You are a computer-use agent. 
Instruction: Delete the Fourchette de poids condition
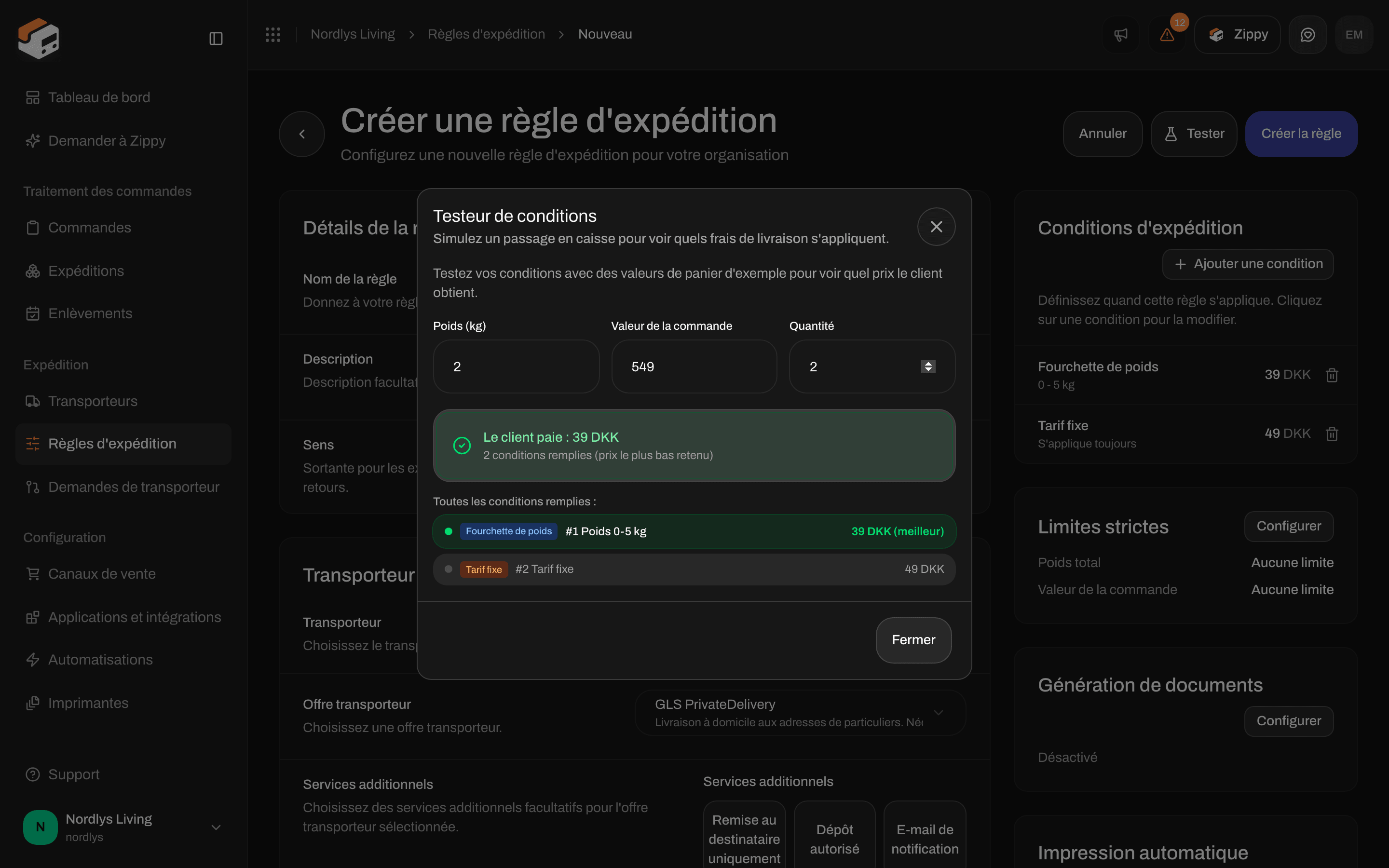tap(1332, 375)
